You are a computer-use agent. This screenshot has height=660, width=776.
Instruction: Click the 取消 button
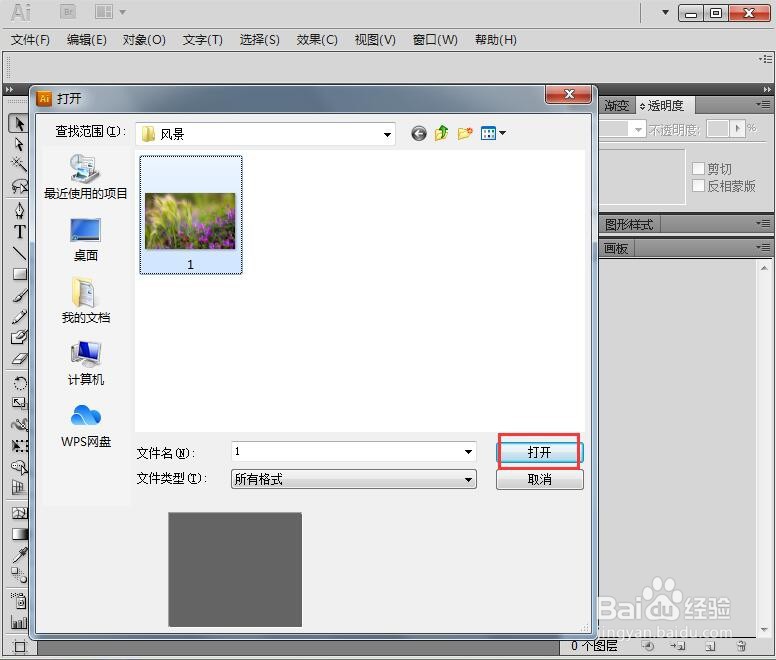tap(539, 479)
